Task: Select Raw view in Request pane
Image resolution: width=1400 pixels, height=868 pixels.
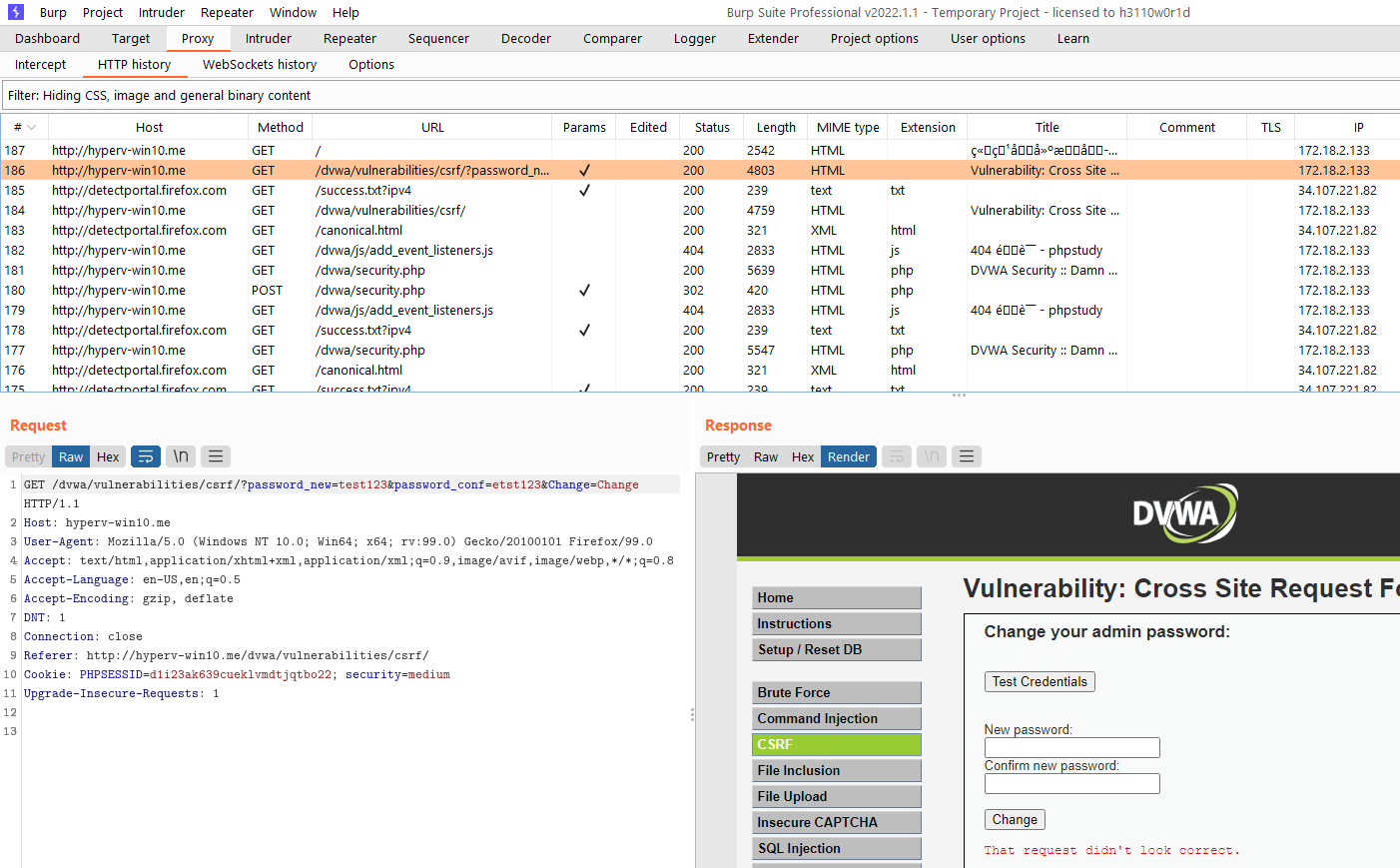Action: click(71, 456)
